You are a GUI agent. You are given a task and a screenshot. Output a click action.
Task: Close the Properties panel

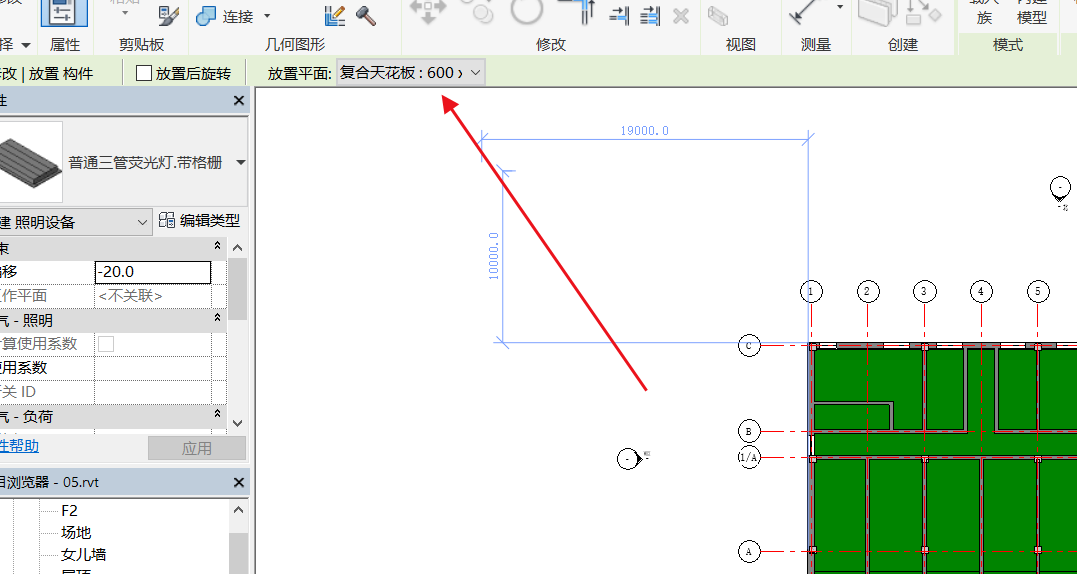pos(239,101)
